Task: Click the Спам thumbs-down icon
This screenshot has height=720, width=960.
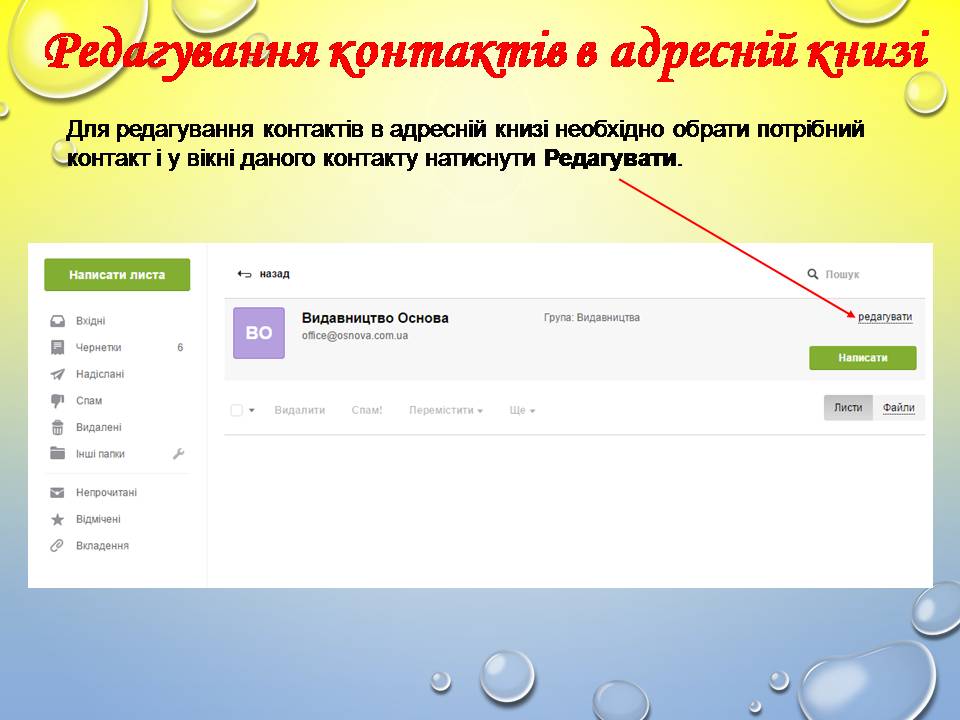Action: (x=58, y=401)
